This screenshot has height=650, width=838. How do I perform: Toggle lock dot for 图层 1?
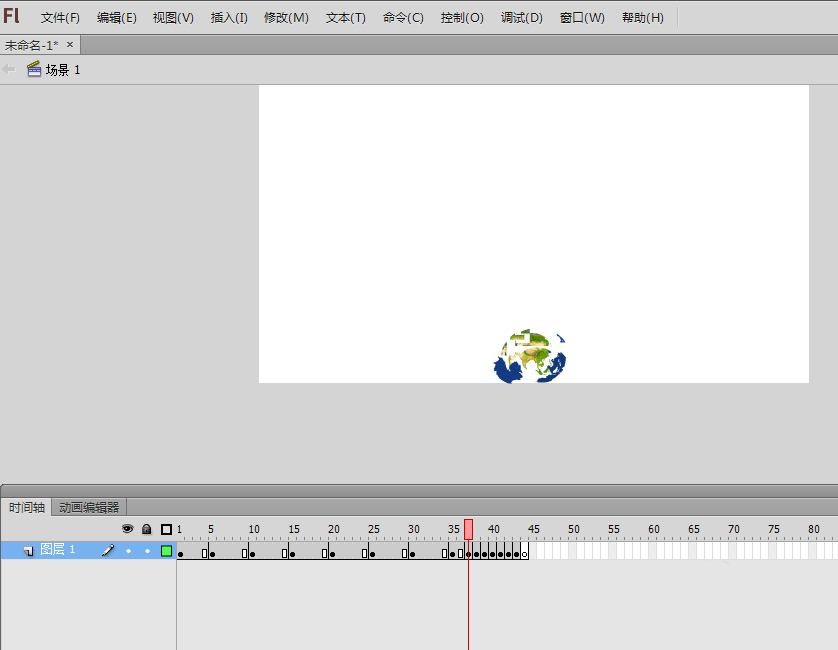point(148,551)
